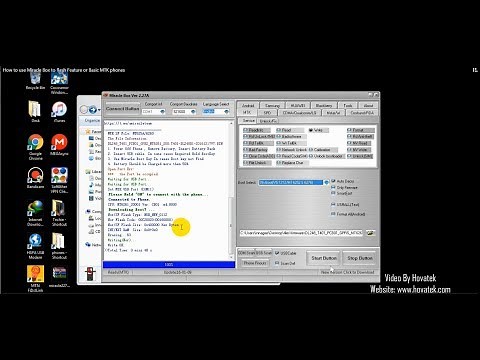Open the Boot Select dropdown
Image resolution: width=480 pixels, height=360 pixels.
(326, 182)
